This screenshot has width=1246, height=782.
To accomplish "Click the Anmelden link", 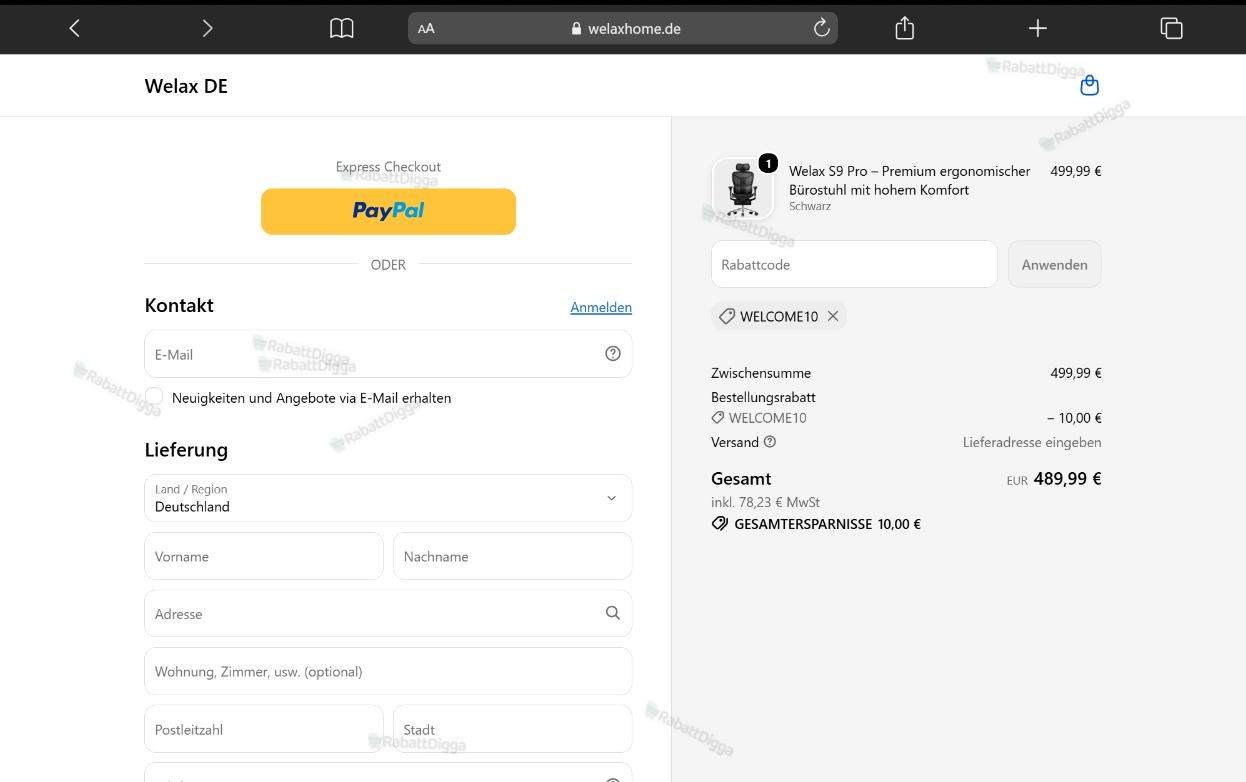I will [x=601, y=307].
